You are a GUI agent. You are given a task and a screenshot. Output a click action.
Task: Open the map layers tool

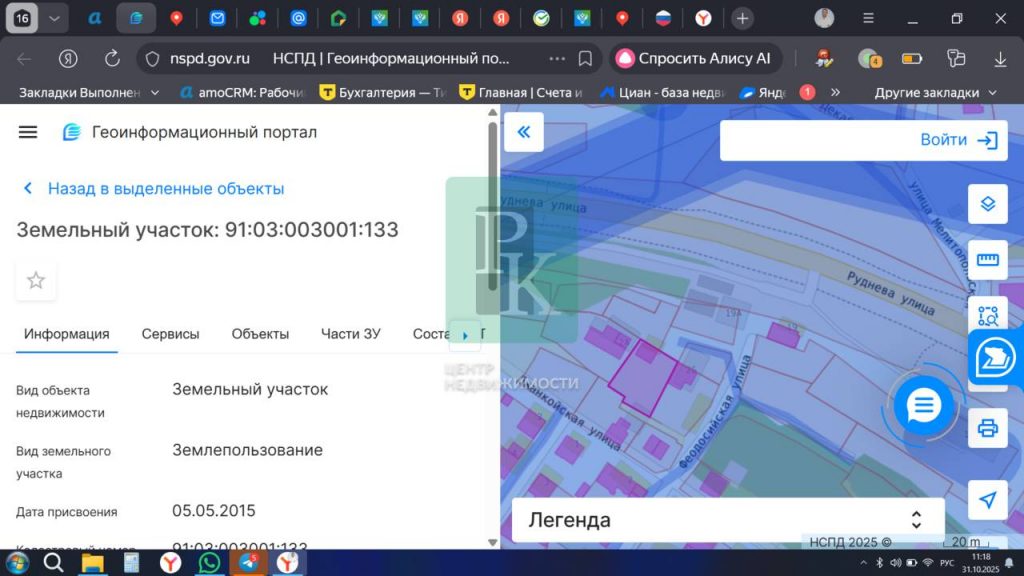point(987,204)
